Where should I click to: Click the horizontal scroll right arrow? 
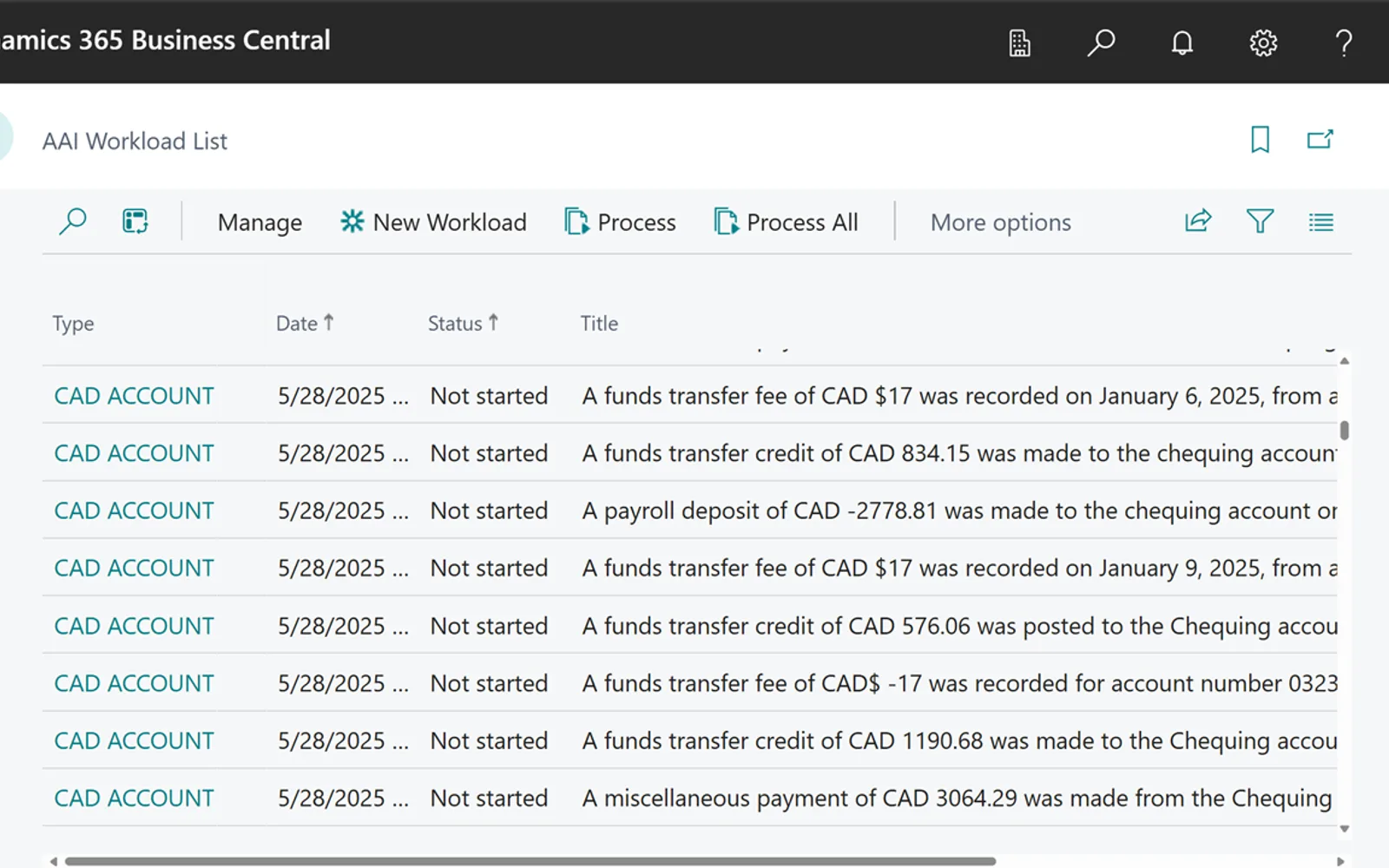click(1340, 861)
